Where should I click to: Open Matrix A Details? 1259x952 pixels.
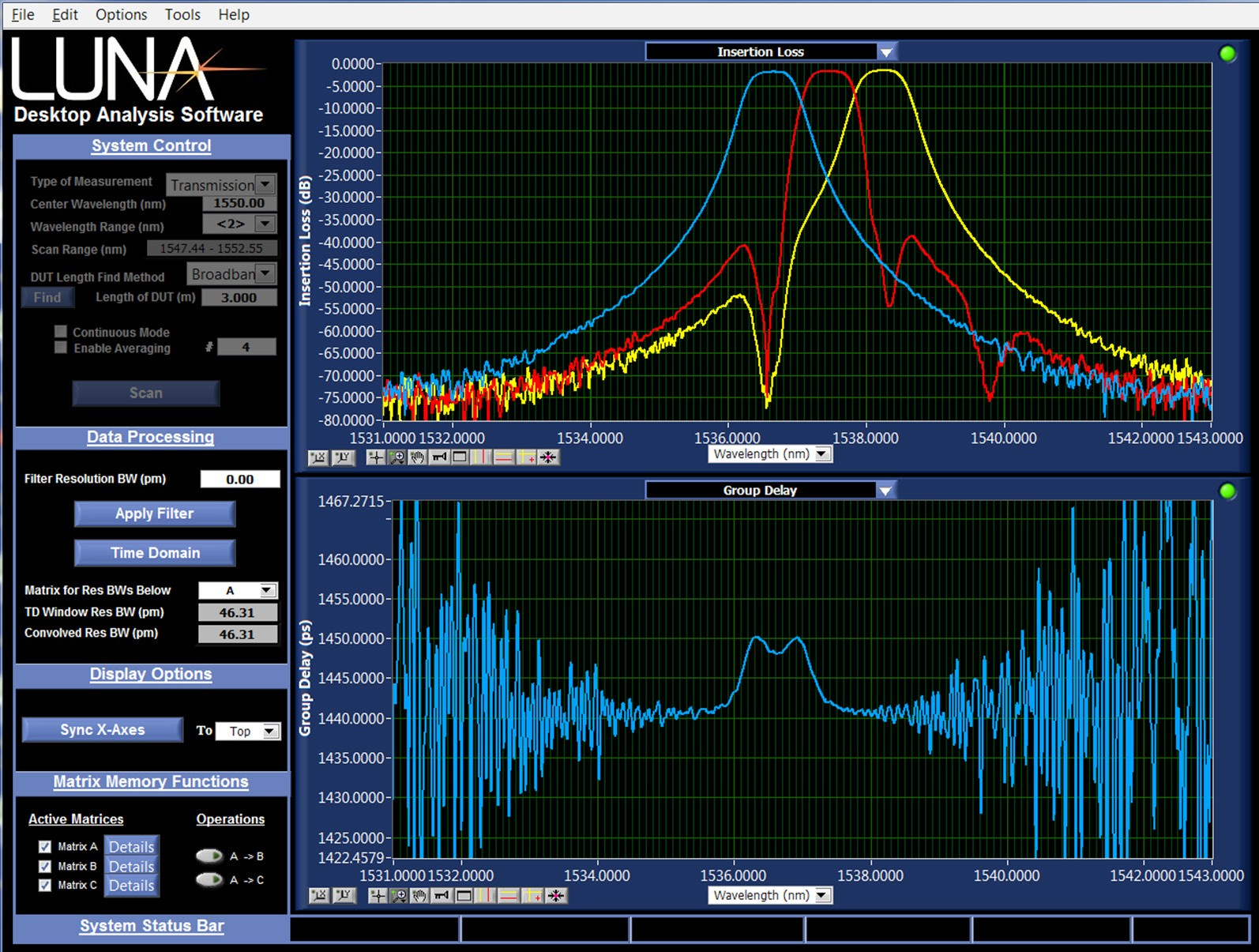(x=131, y=847)
